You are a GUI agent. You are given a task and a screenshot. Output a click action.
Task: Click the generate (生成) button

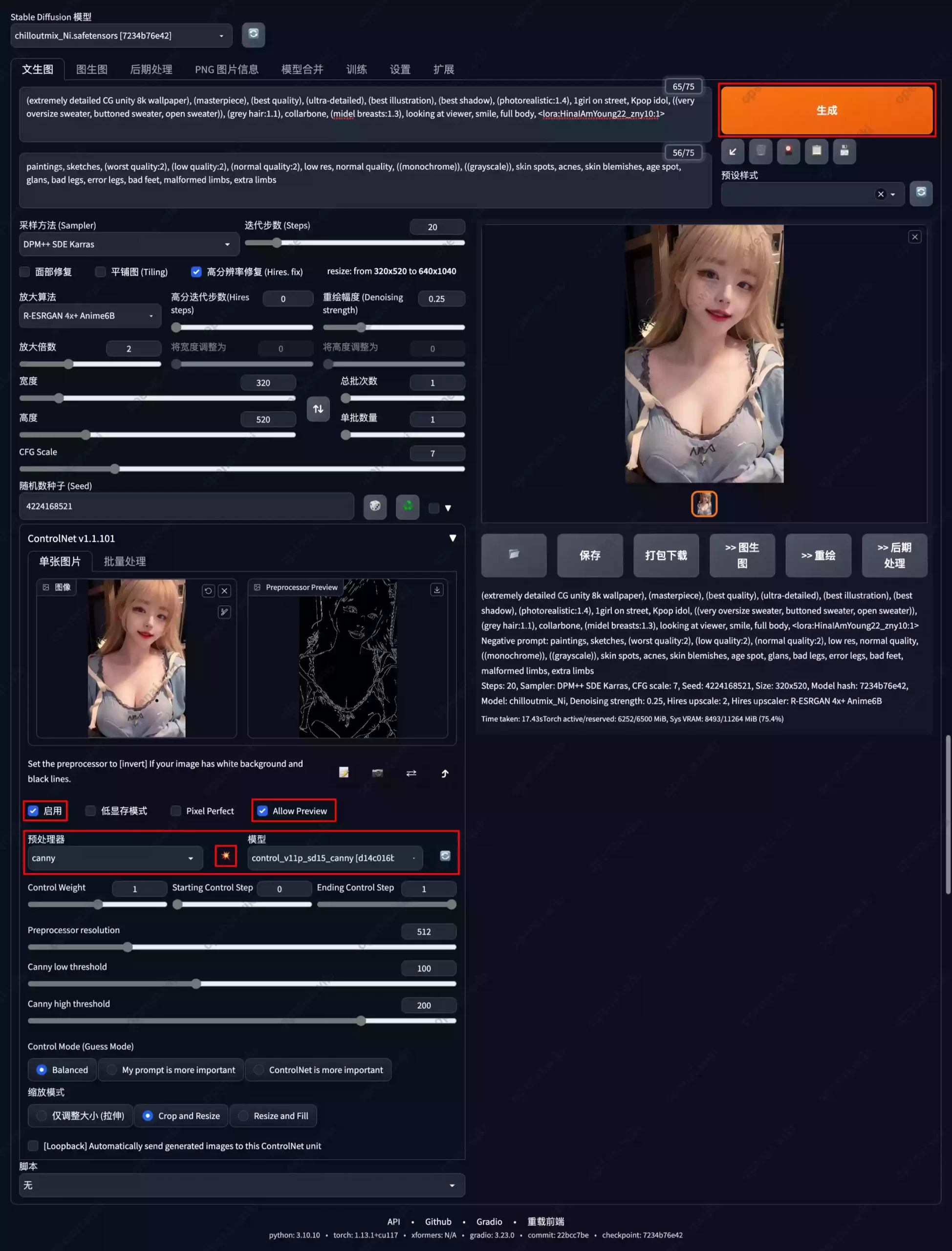pyautogui.click(x=826, y=110)
